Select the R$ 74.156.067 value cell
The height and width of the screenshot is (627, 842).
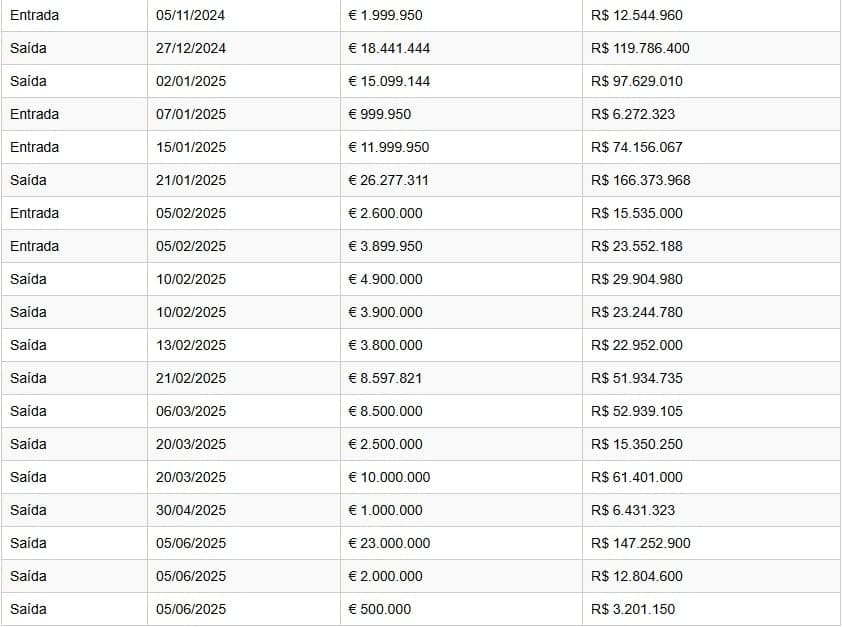point(636,147)
